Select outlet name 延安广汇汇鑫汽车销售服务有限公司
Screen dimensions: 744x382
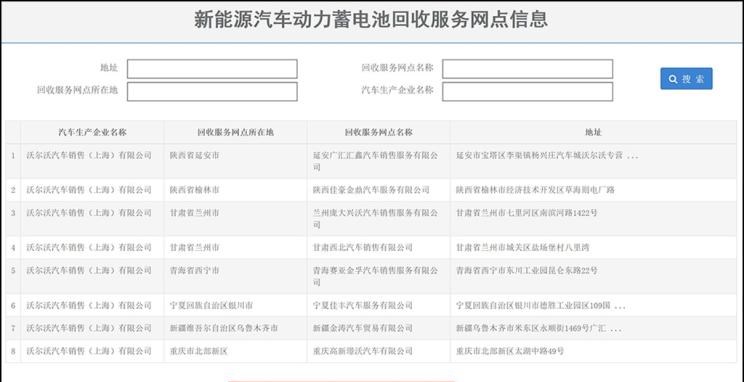(375, 161)
